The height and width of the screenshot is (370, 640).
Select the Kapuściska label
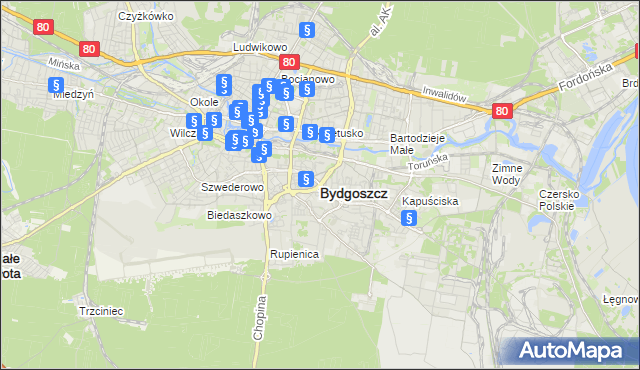click(430, 201)
